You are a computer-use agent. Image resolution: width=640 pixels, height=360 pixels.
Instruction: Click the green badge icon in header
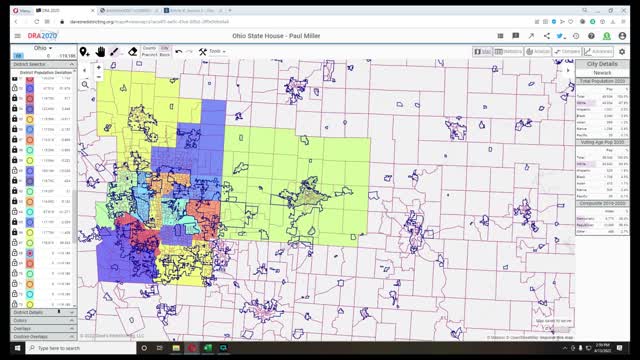(x=607, y=36)
